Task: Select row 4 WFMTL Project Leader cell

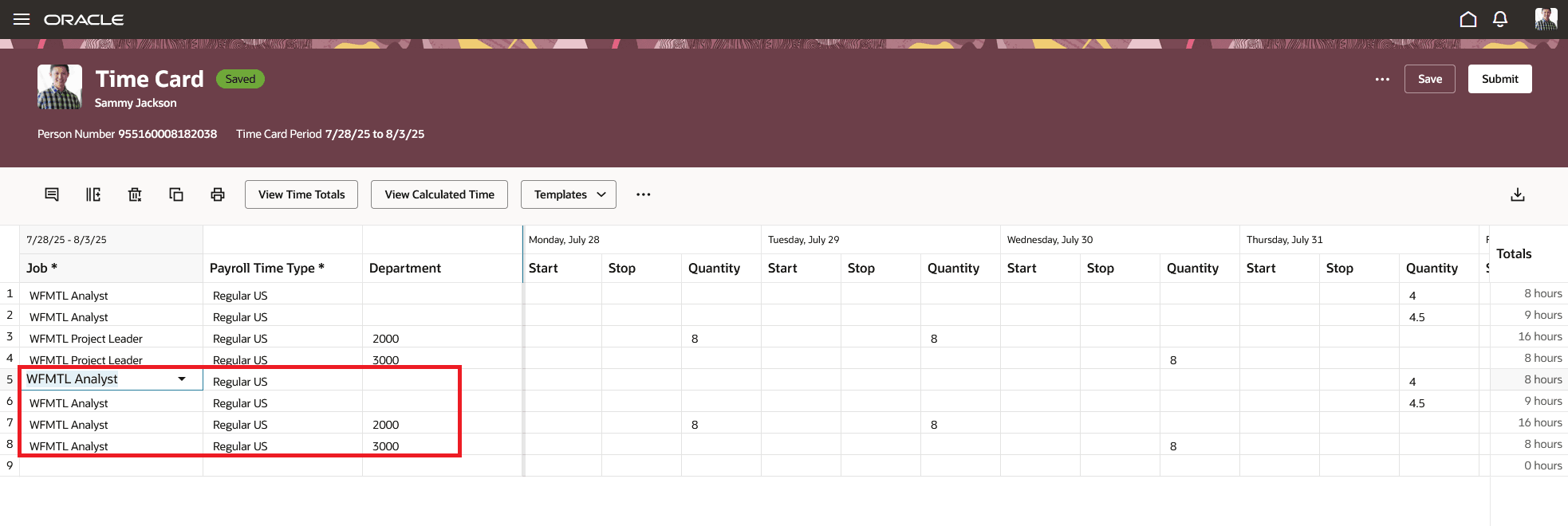Action: [112, 359]
